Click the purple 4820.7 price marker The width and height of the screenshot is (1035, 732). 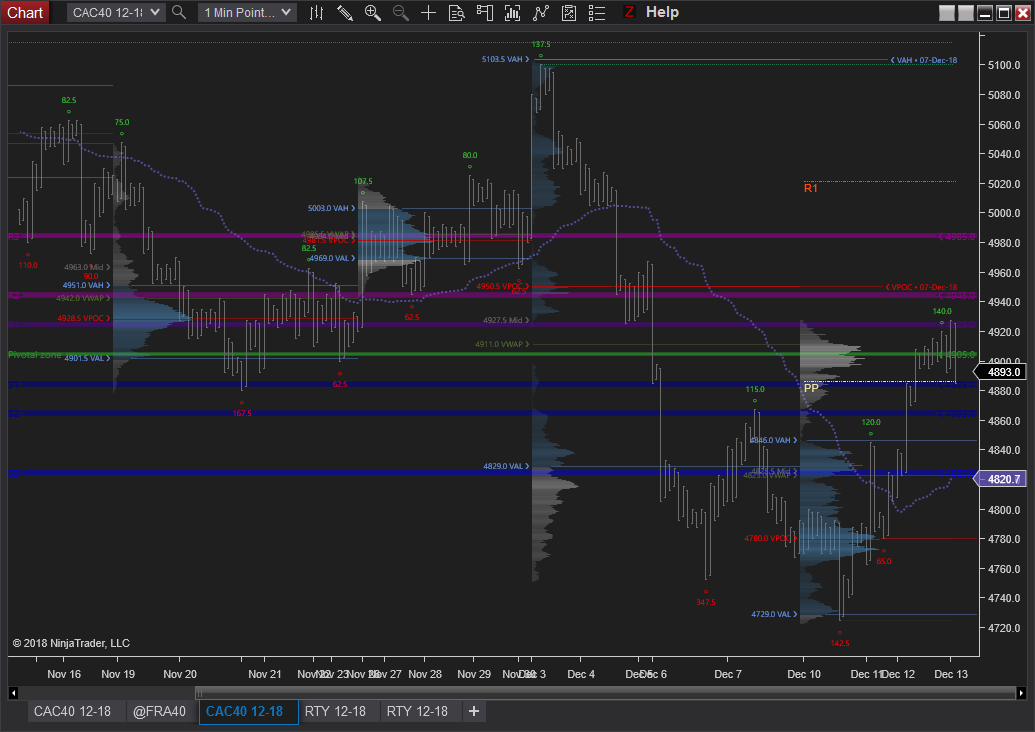click(x=1002, y=479)
